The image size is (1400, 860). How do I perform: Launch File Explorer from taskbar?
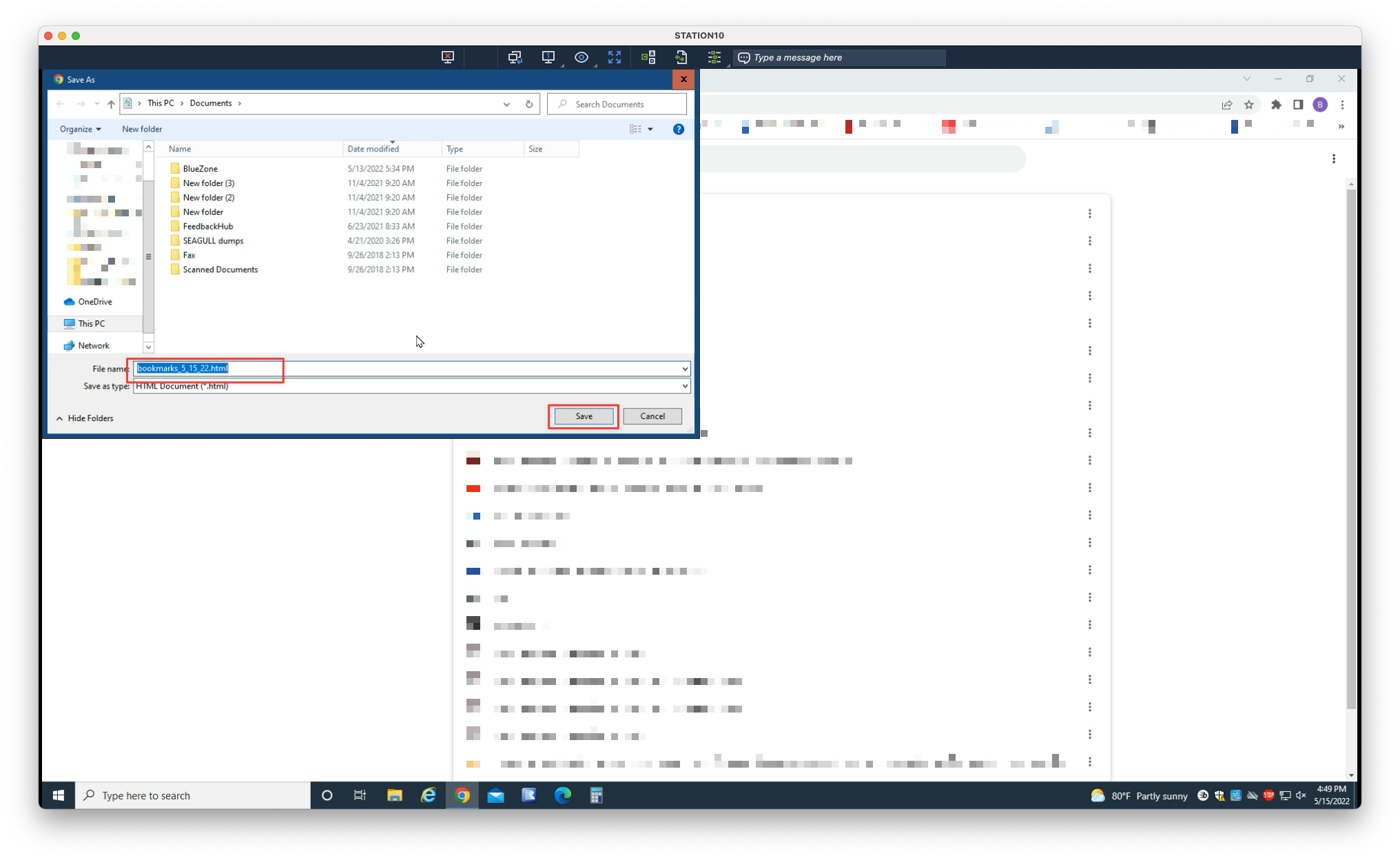[x=394, y=795]
